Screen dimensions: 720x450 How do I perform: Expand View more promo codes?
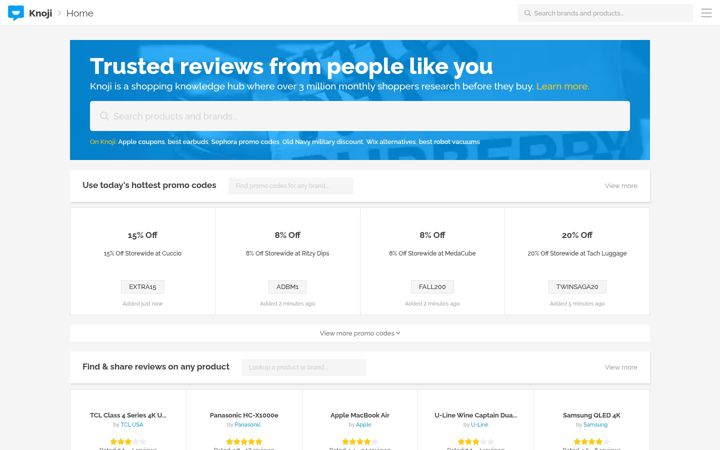[x=360, y=333]
